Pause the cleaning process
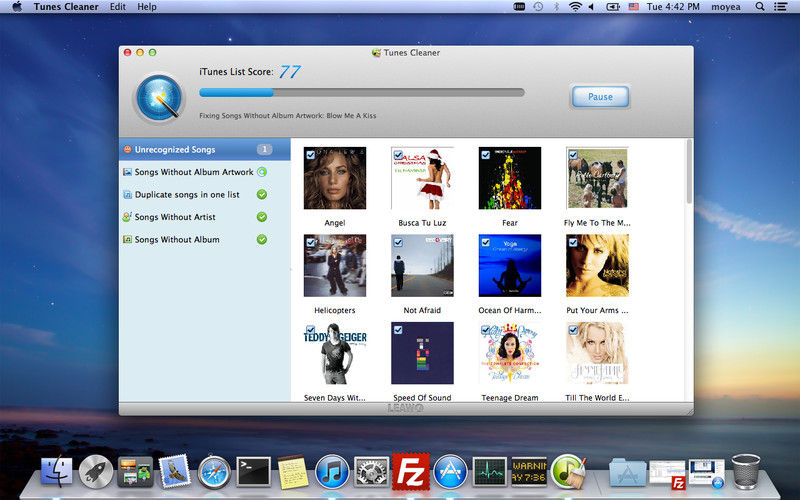Image resolution: width=800 pixels, height=500 pixels. 600,96
